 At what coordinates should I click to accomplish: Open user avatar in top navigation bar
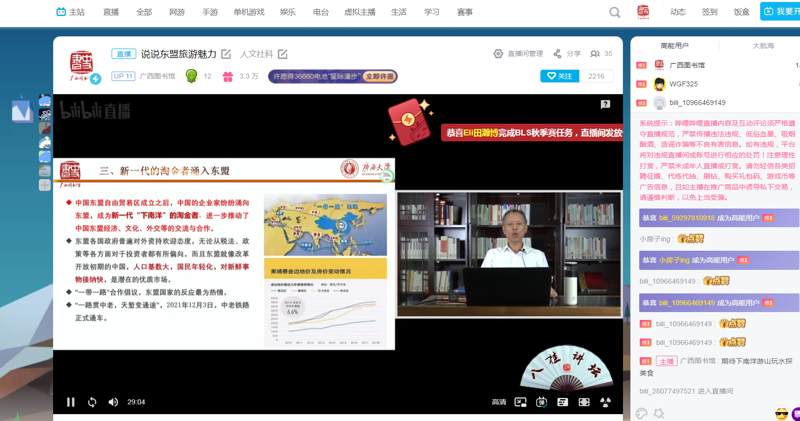coord(643,12)
